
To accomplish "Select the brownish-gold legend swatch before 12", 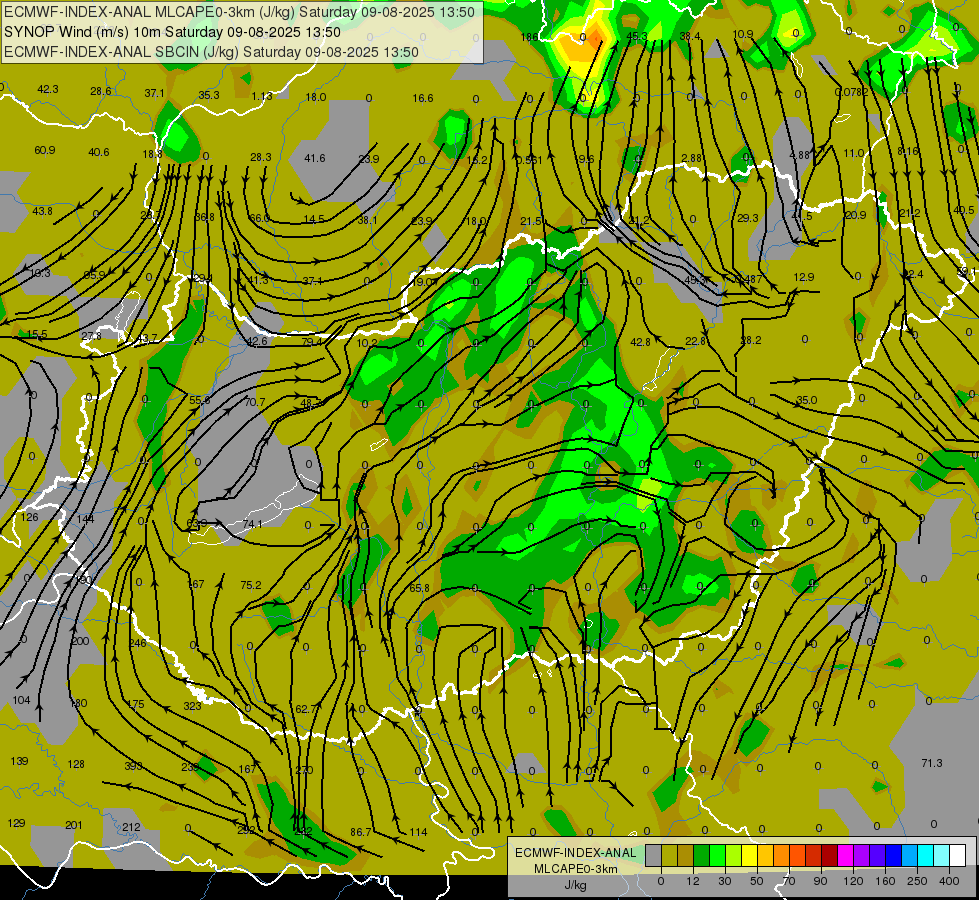I will [x=686, y=856].
